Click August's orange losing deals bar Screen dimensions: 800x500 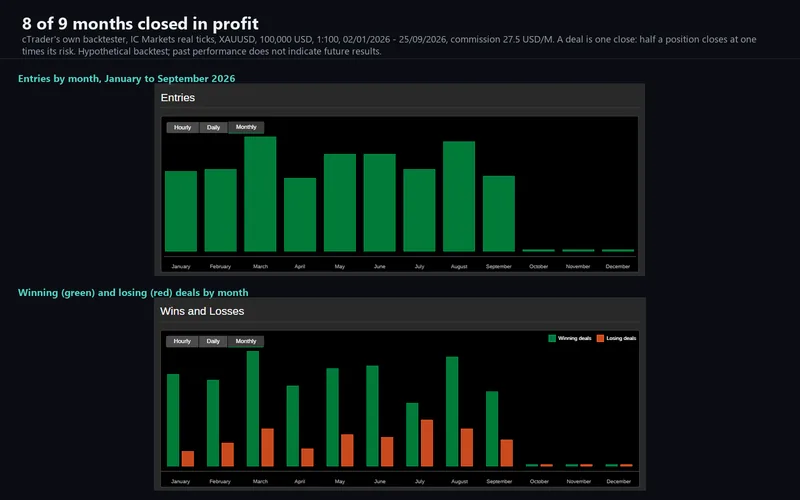pyautogui.click(x=467, y=447)
